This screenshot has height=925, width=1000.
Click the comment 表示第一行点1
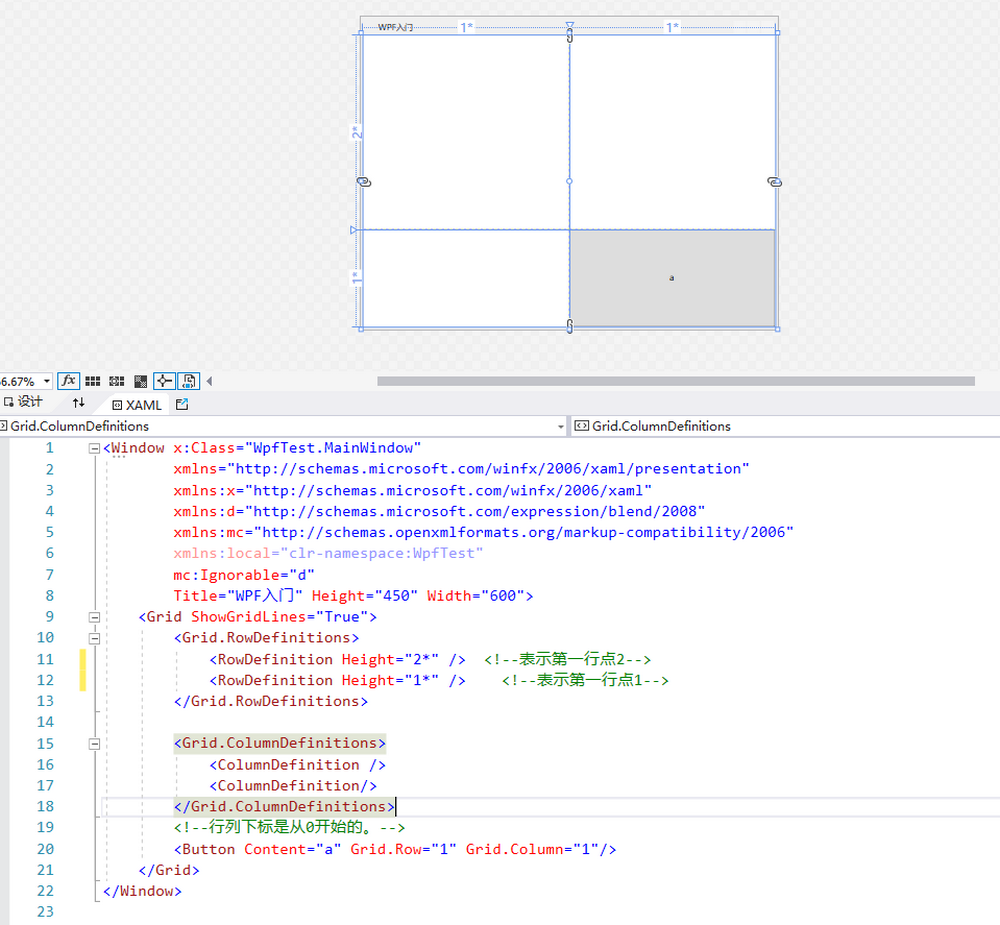[585, 680]
